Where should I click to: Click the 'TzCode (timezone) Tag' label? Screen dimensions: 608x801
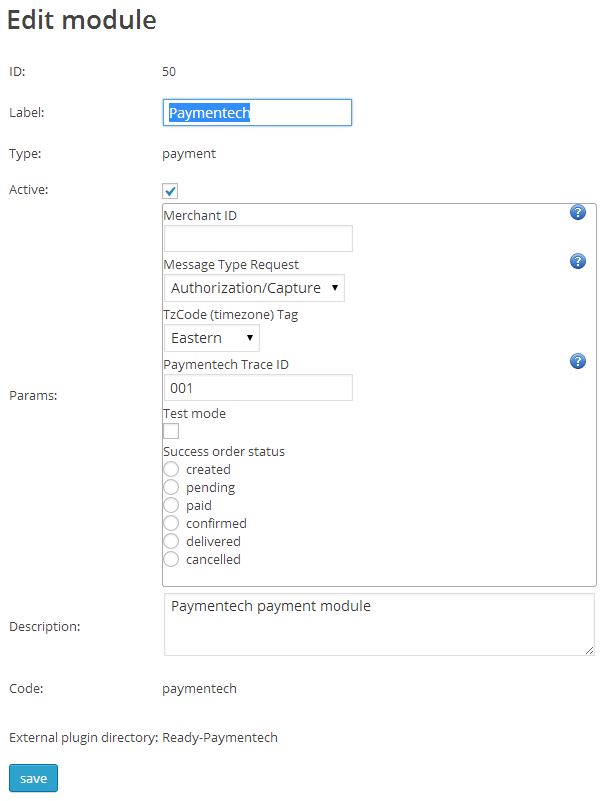pyautogui.click(x=230, y=315)
